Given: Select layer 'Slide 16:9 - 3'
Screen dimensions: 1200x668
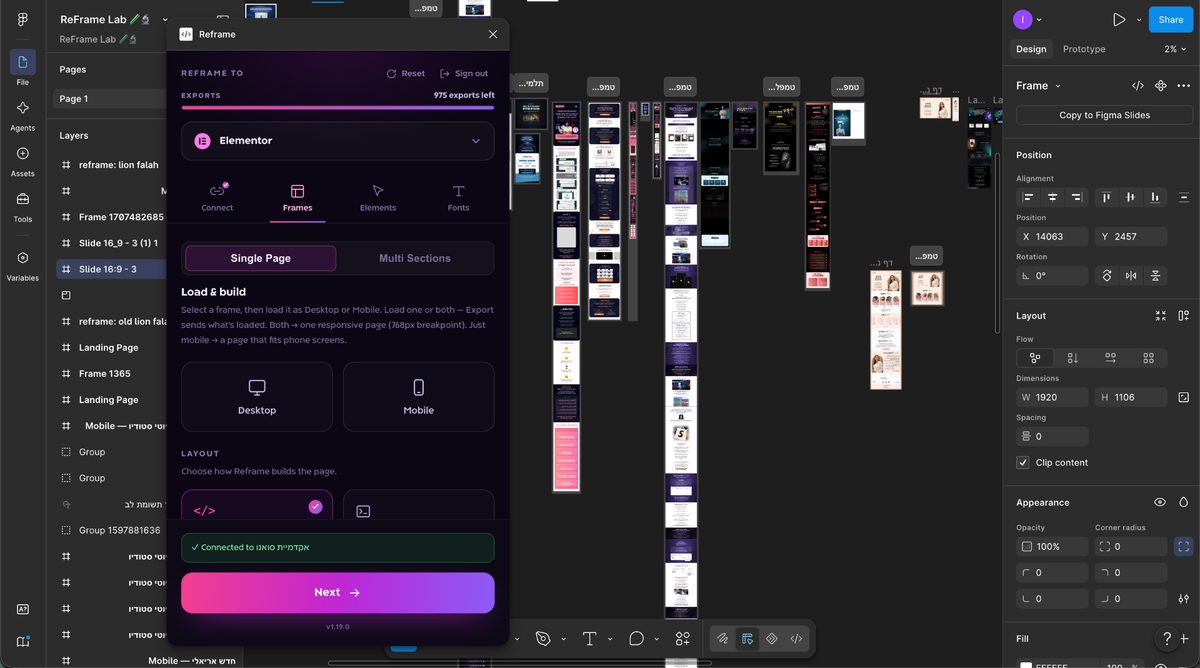Looking at the screenshot, I should pos(112,269).
